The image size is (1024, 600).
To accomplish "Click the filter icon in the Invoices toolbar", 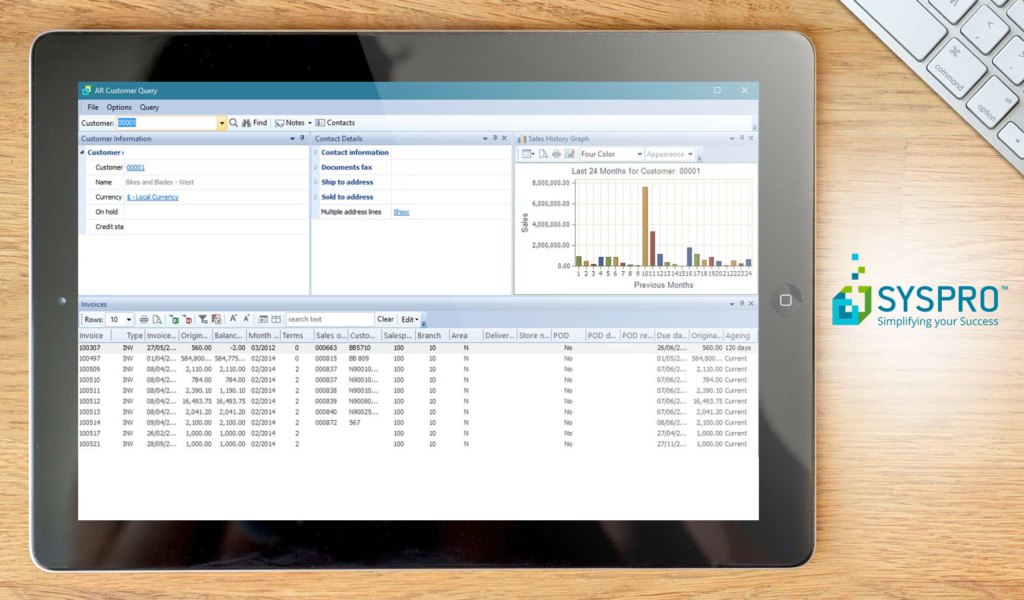I will pos(202,319).
